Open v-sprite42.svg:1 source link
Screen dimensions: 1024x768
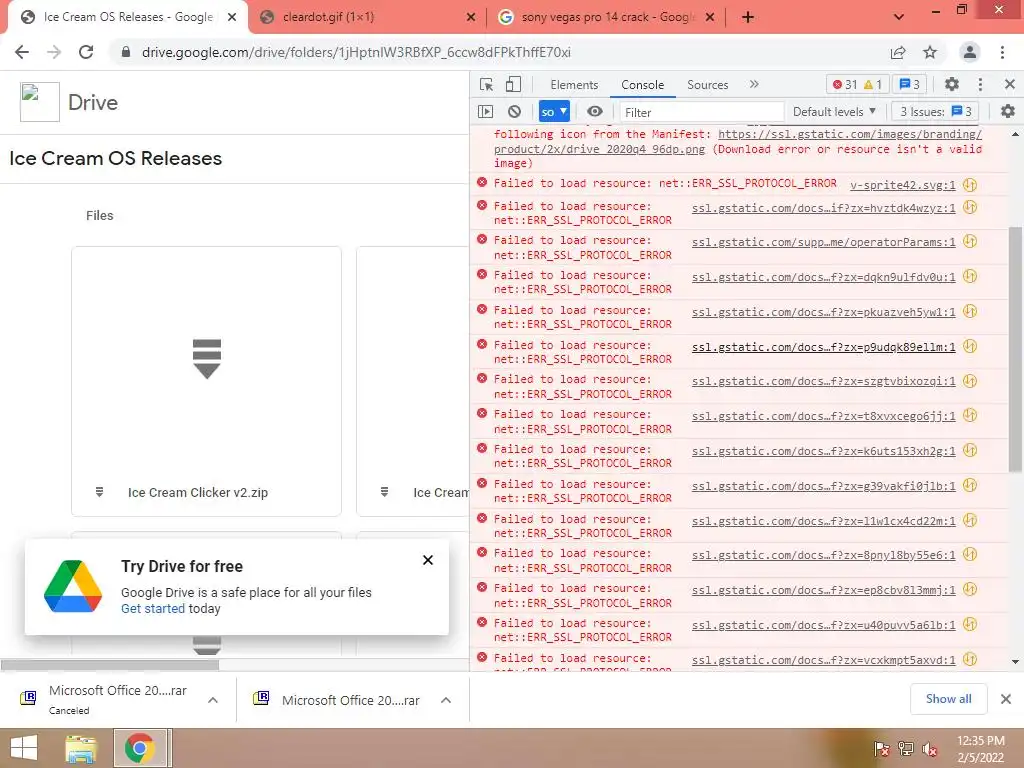[x=903, y=185]
